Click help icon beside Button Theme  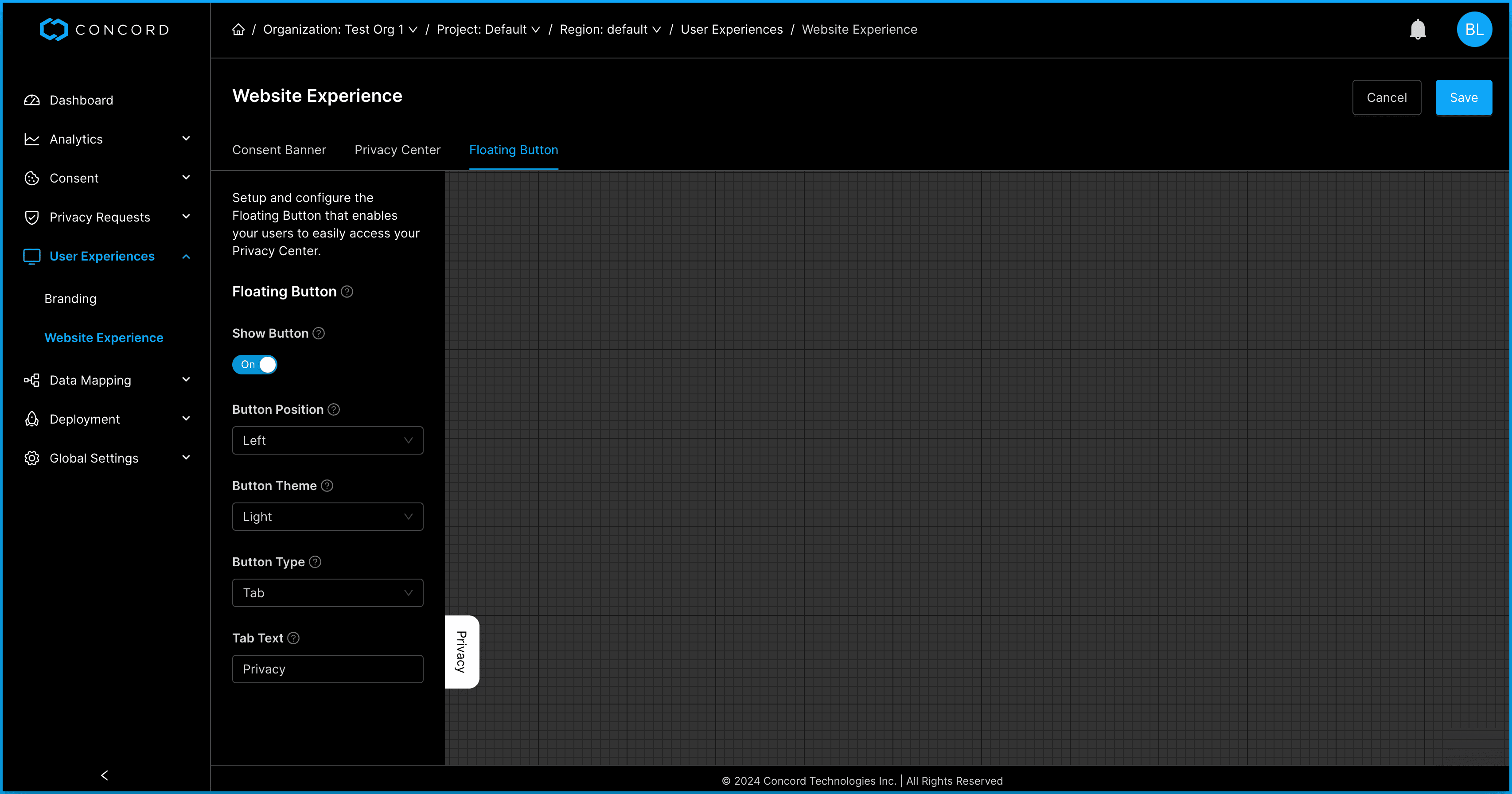327,486
